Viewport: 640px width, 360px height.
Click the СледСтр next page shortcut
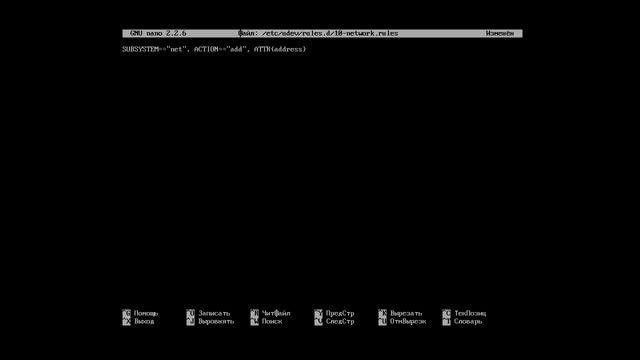[x=334, y=322]
